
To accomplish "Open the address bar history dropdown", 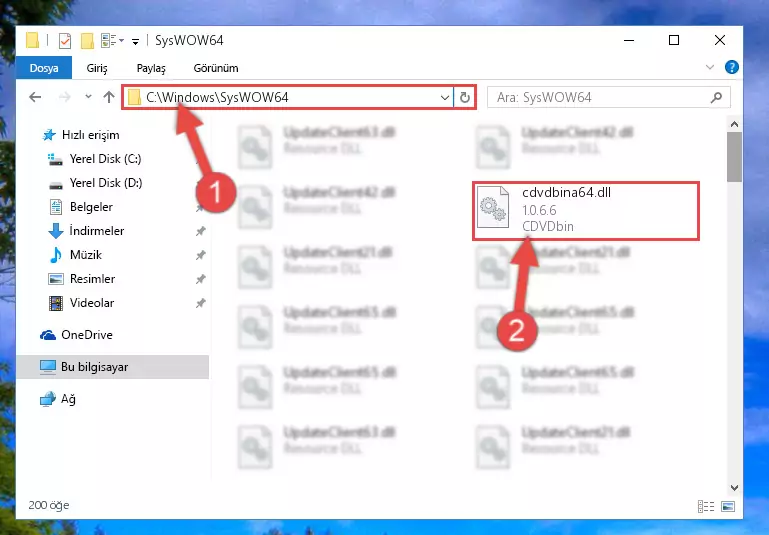I will point(444,98).
